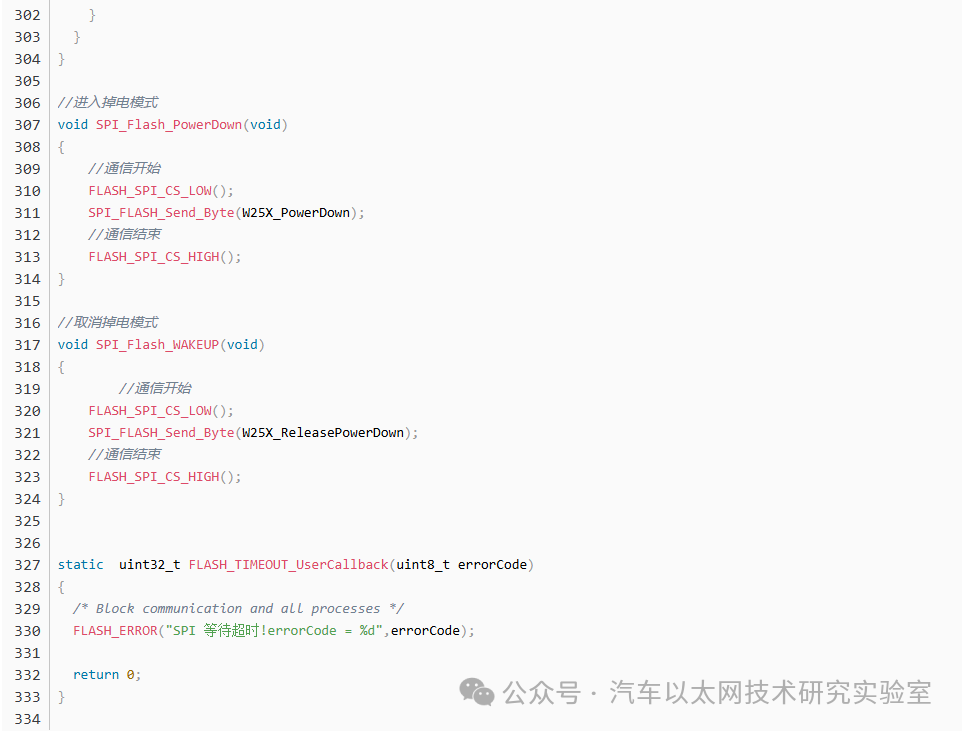Viewport: 962px width, 731px height.
Task: Click line number 330 in the gutter
Action: [27, 631]
